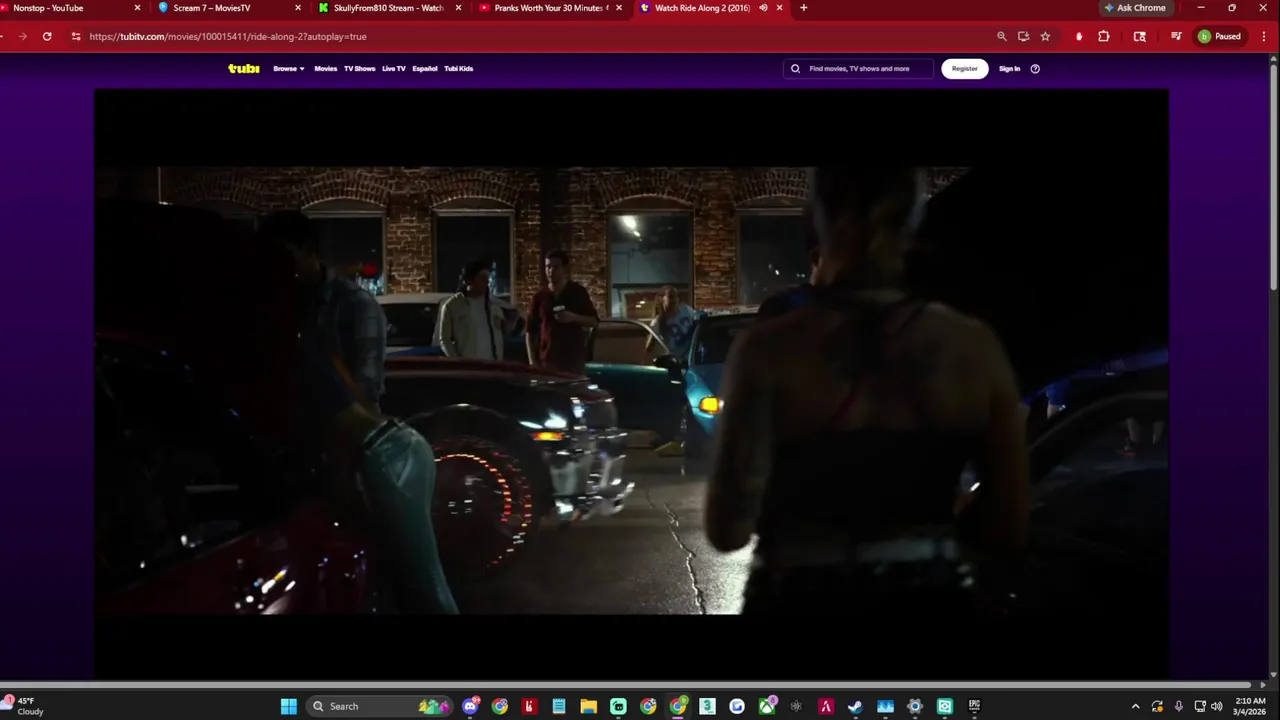The width and height of the screenshot is (1280, 720).
Task: Open the Windows Start menu
Action: pyautogui.click(x=289, y=706)
